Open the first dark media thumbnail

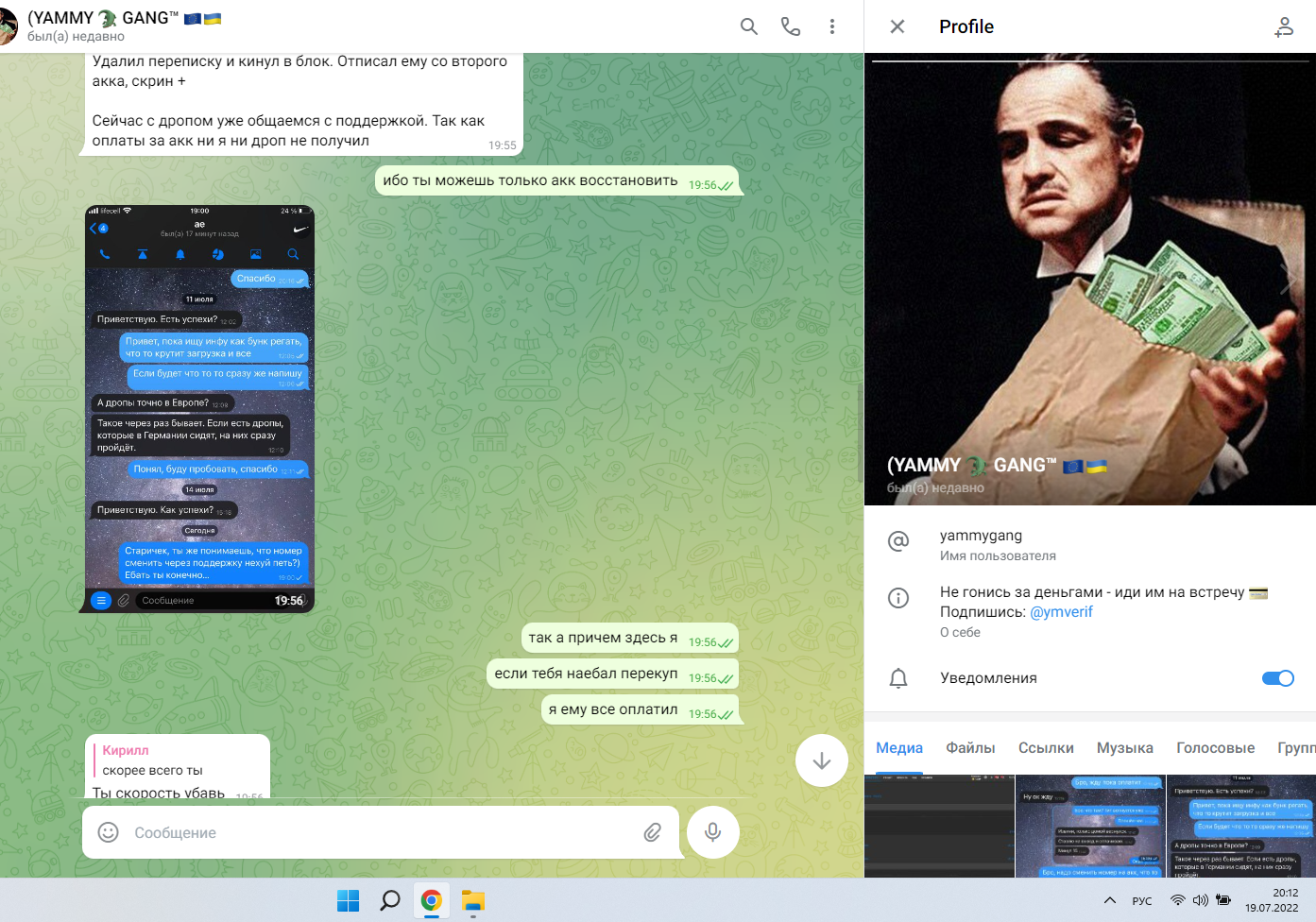(x=939, y=827)
